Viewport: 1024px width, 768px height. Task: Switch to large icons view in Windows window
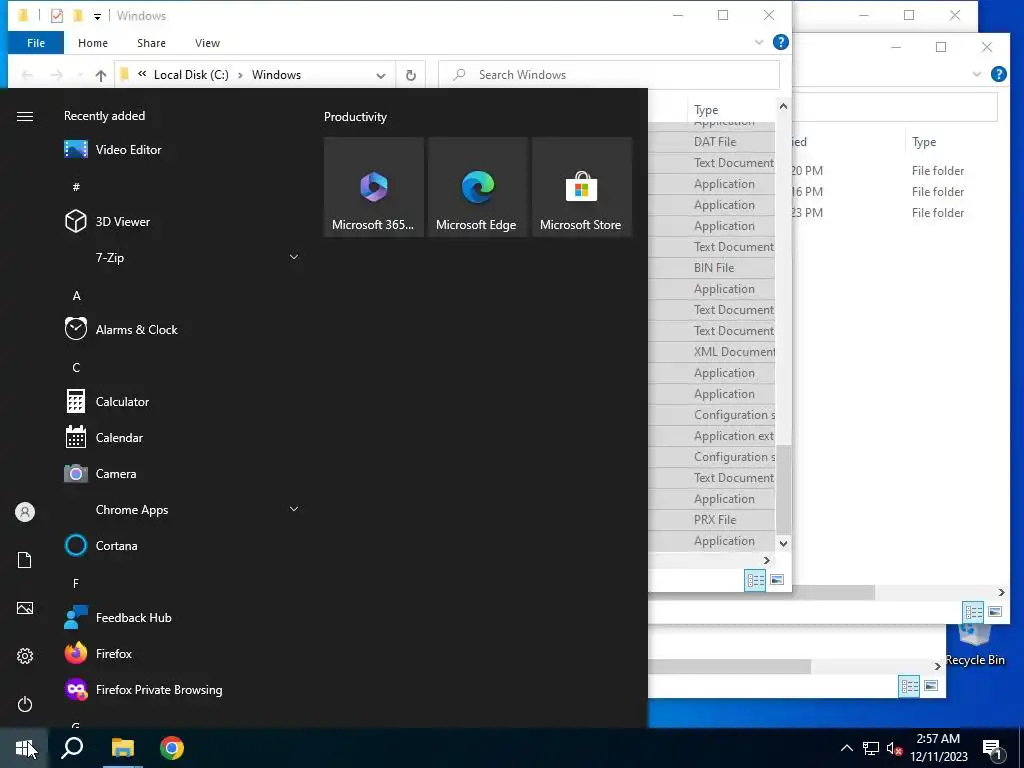776,580
